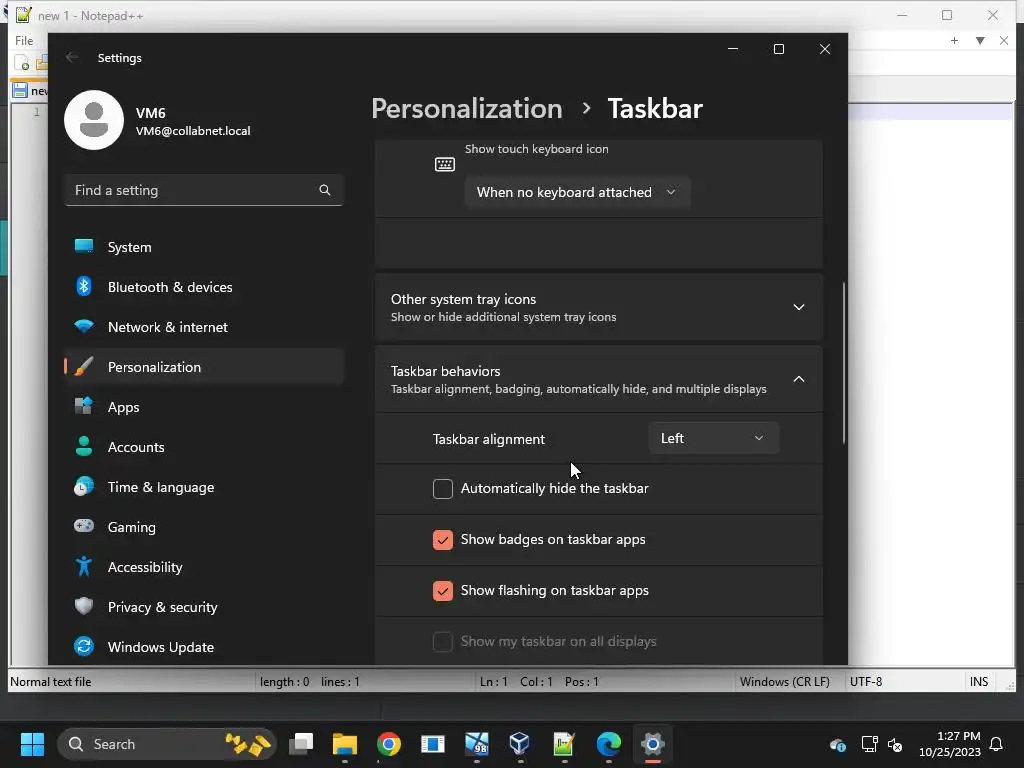Viewport: 1024px width, 768px height.
Task: Click the taskbar Search box
Action: point(167,744)
